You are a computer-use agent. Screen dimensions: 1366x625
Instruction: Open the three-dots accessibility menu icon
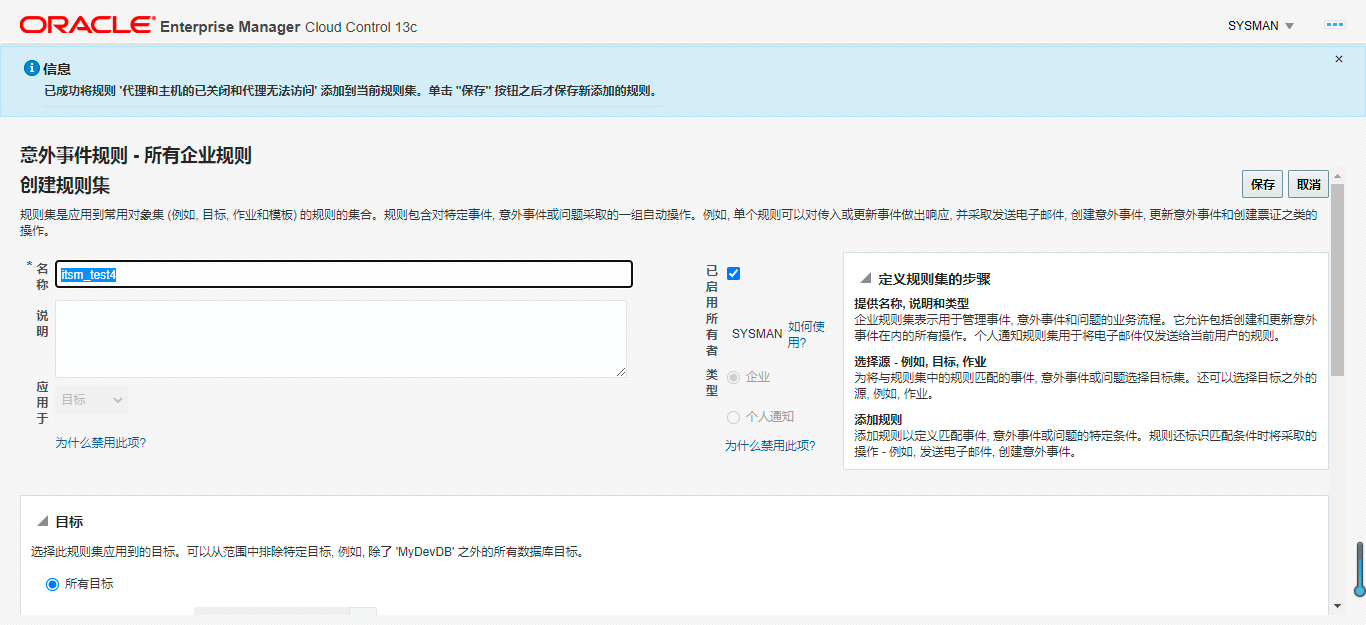(x=1335, y=25)
